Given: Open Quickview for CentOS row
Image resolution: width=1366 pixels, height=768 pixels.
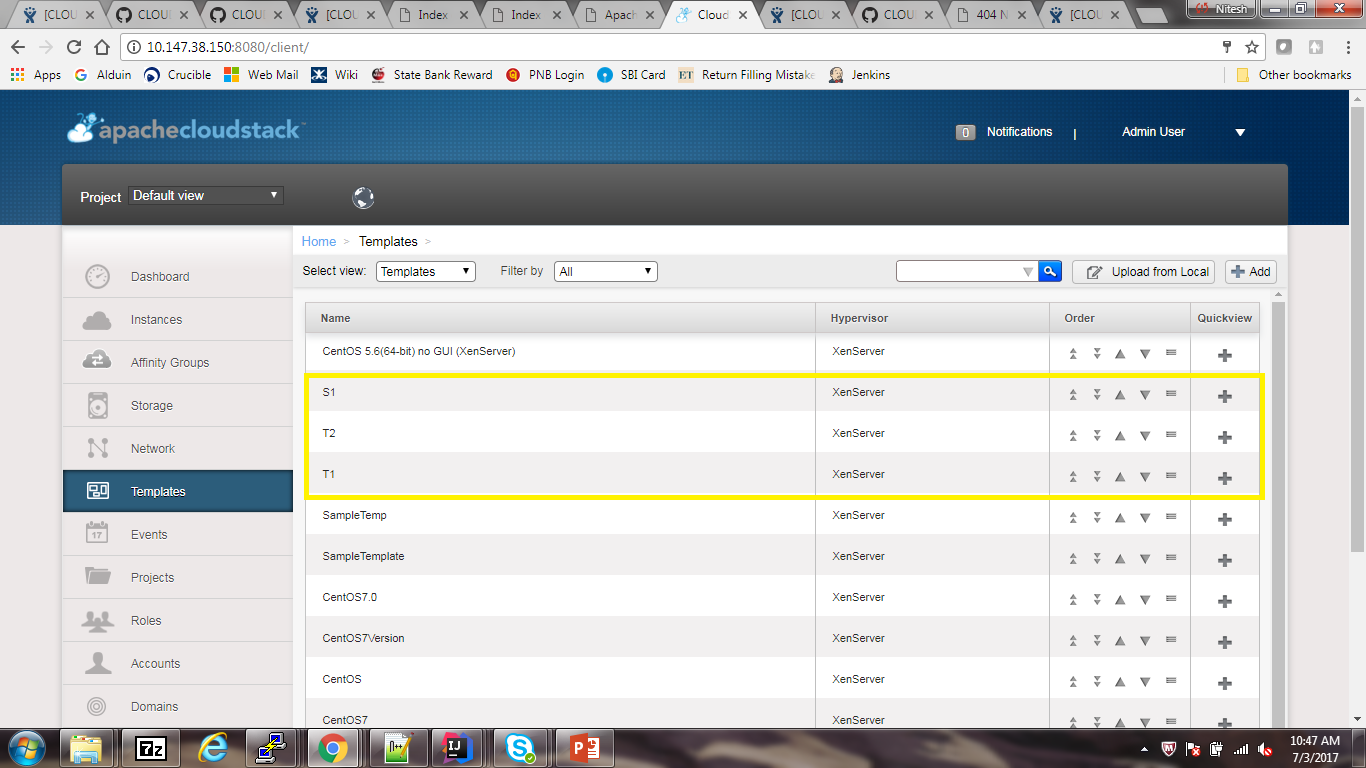Looking at the screenshot, I should [1225, 683].
